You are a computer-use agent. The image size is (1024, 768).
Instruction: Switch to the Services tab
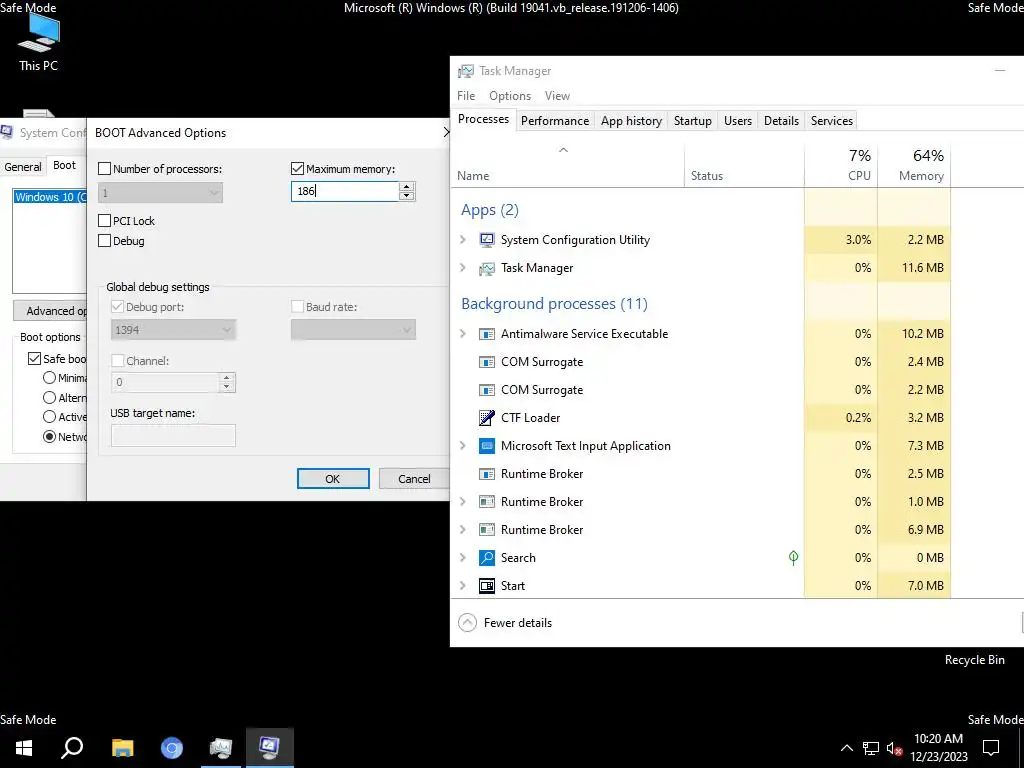pyautogui.click(x=832, y=121)
